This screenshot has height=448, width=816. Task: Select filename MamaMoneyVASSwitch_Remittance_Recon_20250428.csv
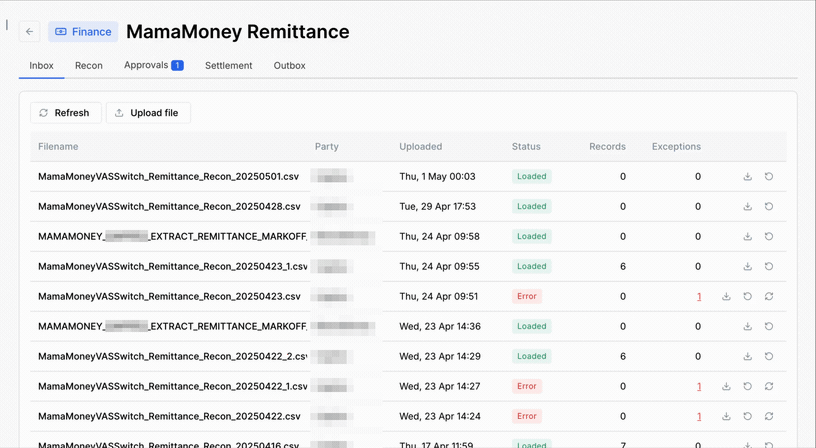pos(169,207)
